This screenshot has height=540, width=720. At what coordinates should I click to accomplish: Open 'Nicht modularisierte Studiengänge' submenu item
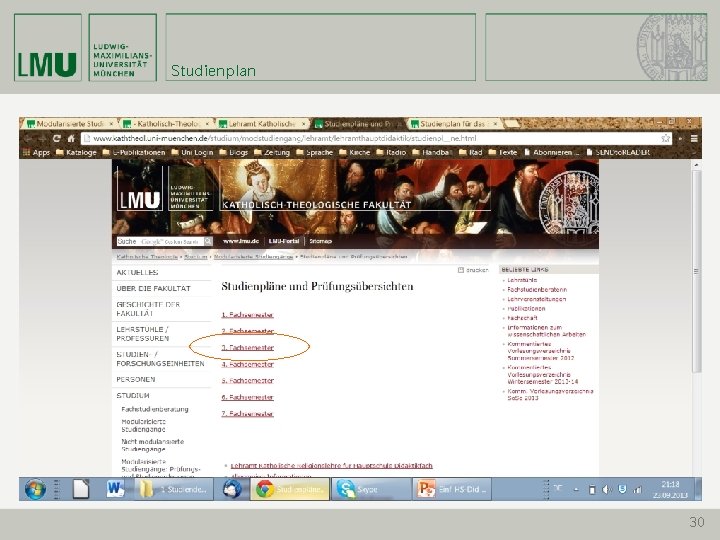coord(152,445)
